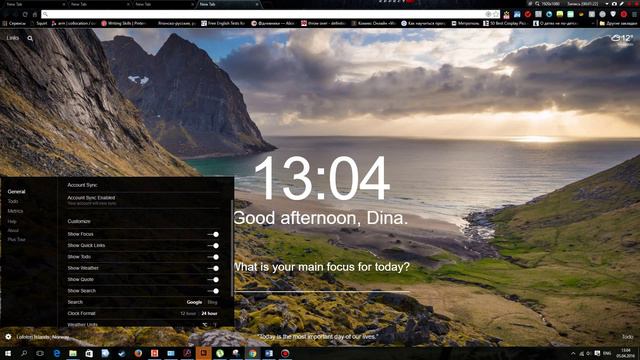Screen dimensions: 640x360
Task: Toggle the Show Weather switch
Action: click(x=213, y=268)
